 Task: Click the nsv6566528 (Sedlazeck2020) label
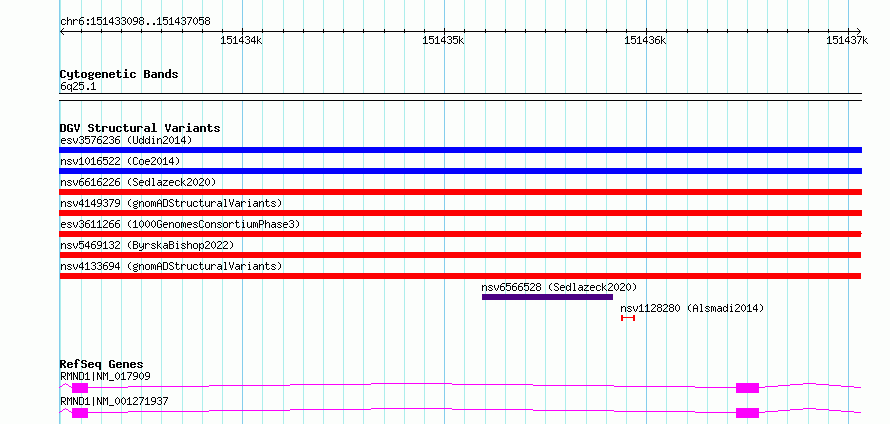(x=559, y=287)
